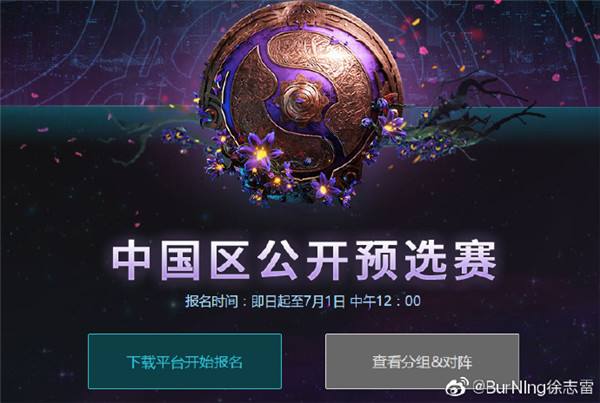Select the 中国区公开预选赛 headline text
Screen dimensions: 600x403
pyautogui.click(x=304, y=260)
